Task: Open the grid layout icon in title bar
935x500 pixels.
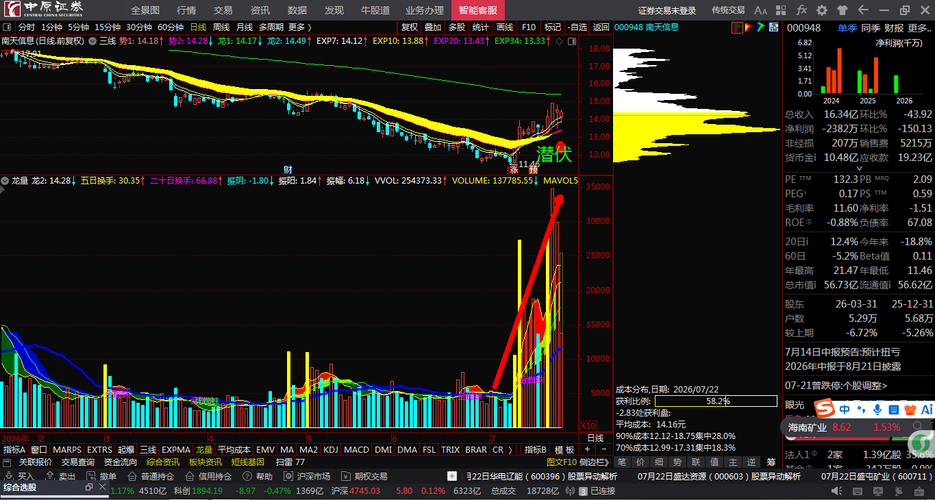Action: pos(782,10)
